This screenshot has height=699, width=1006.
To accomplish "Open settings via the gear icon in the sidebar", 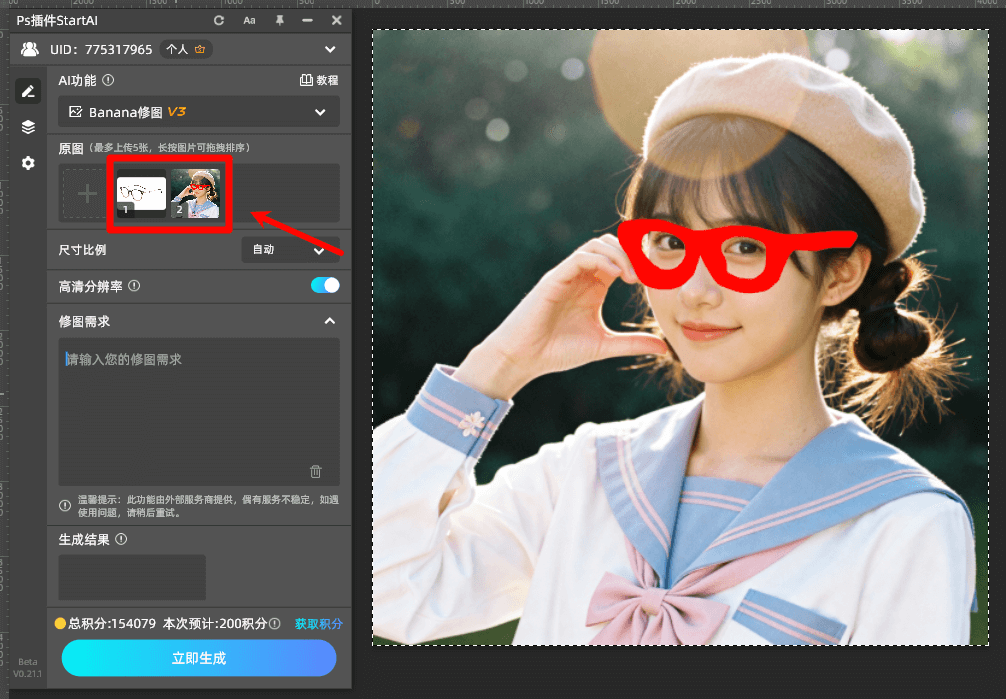I will [x=28, y=163].
